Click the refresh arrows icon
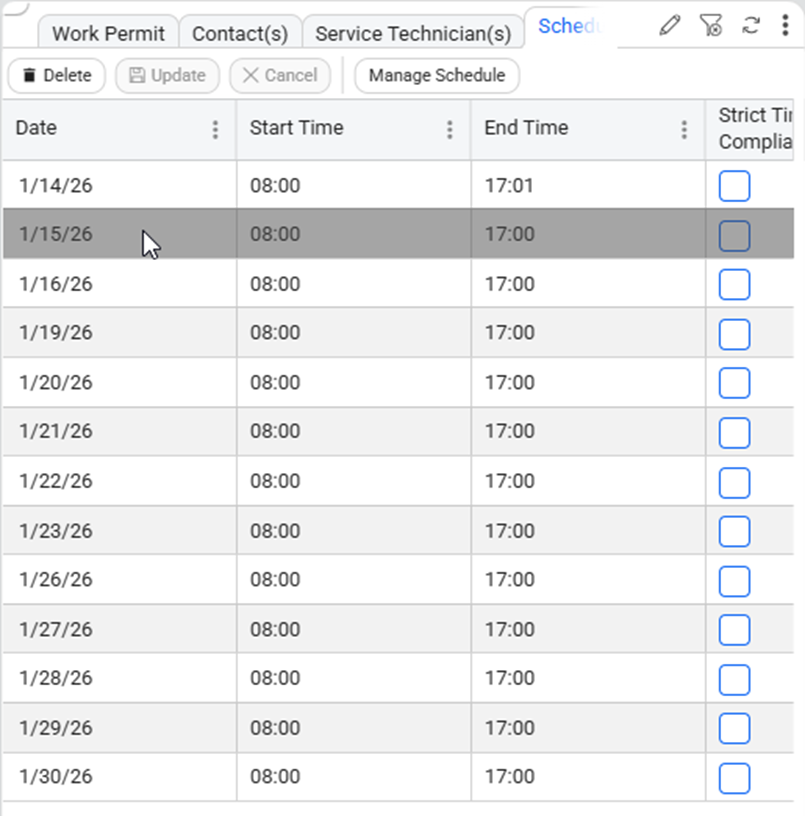 click(751, 26)
